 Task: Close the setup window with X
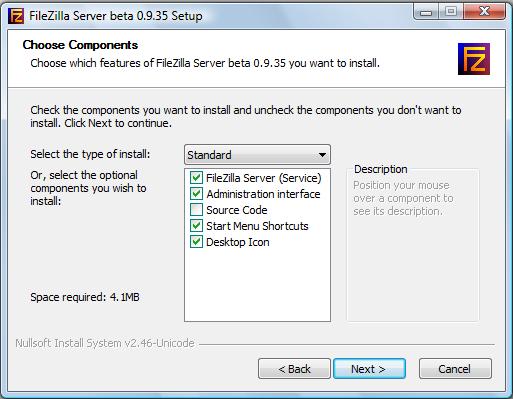tap(484, 12)
